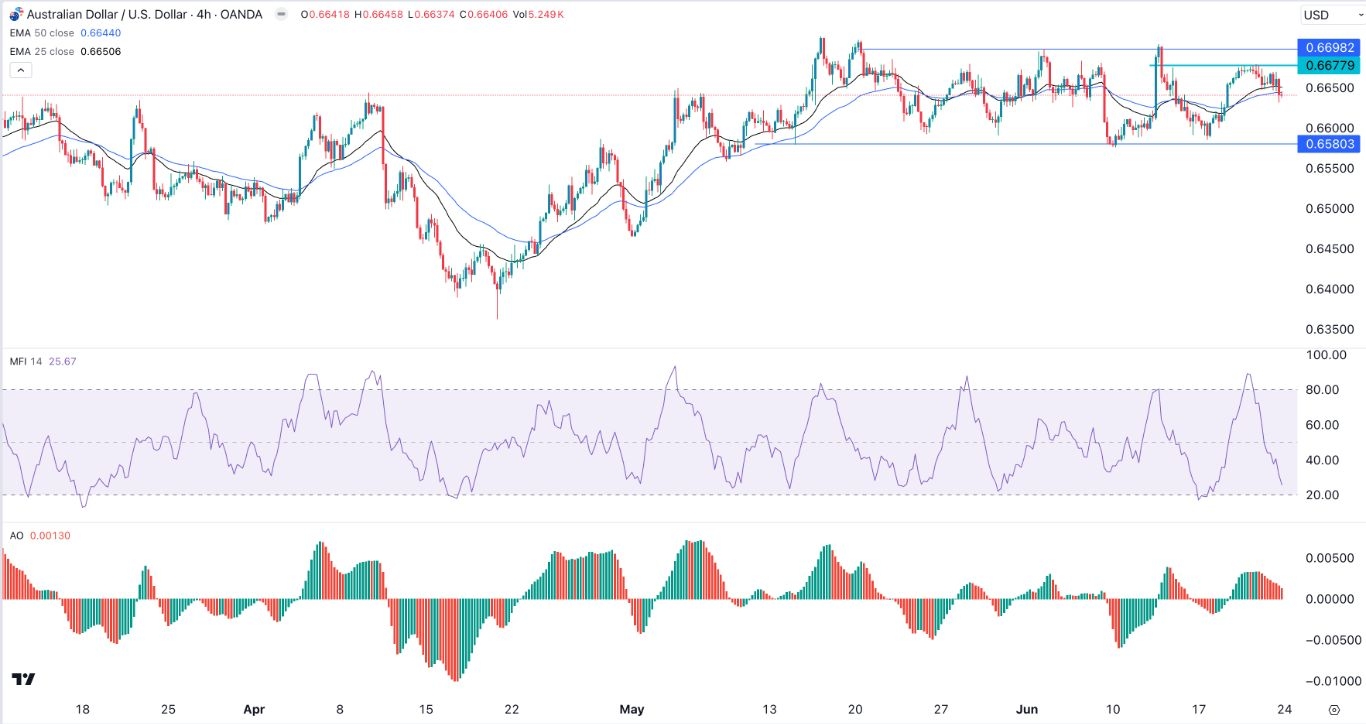Collapse the indicator legend with chevron
This screenshot has width=1366, height=724.
click(20, 70)
